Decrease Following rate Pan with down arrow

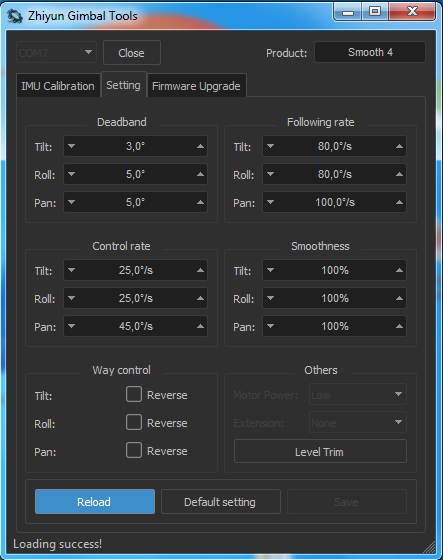coord(270,202)
